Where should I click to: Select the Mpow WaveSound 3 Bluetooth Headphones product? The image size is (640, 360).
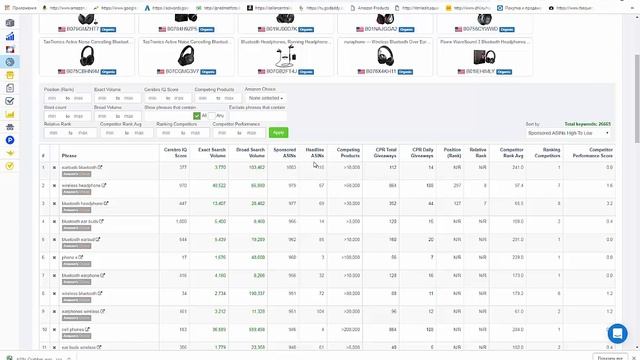(x=484, y=57)
